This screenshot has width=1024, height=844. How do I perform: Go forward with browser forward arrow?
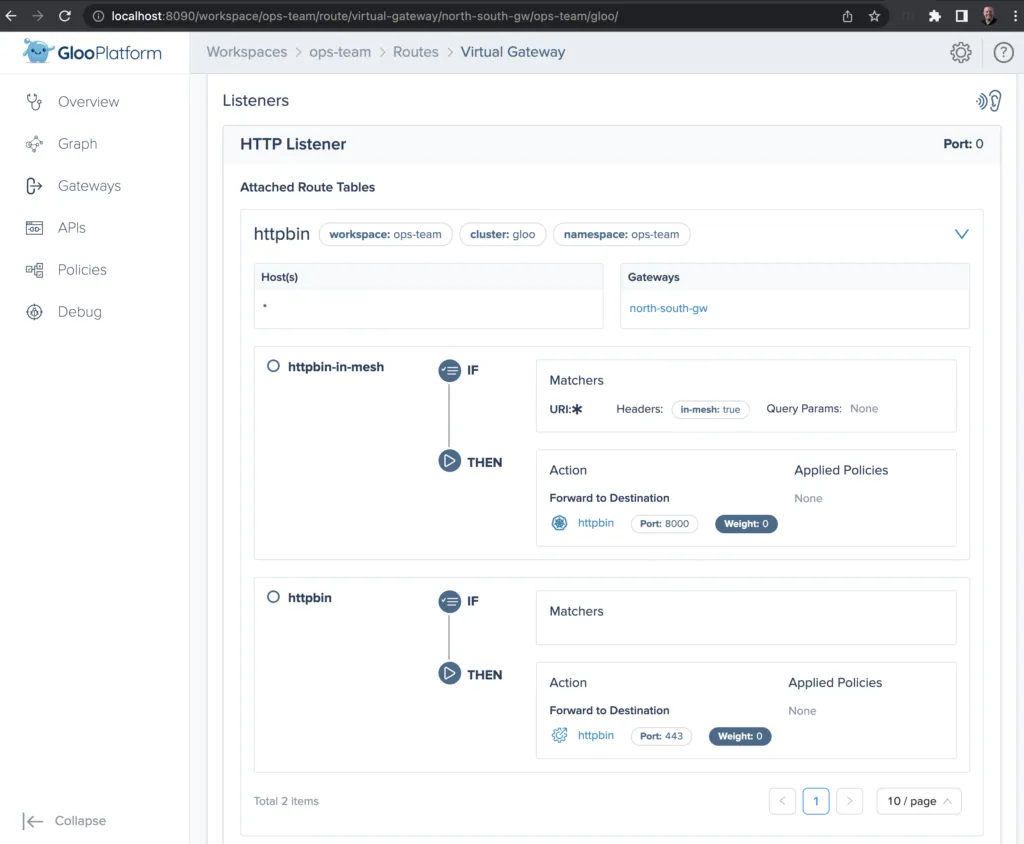[x=38, y=16]
